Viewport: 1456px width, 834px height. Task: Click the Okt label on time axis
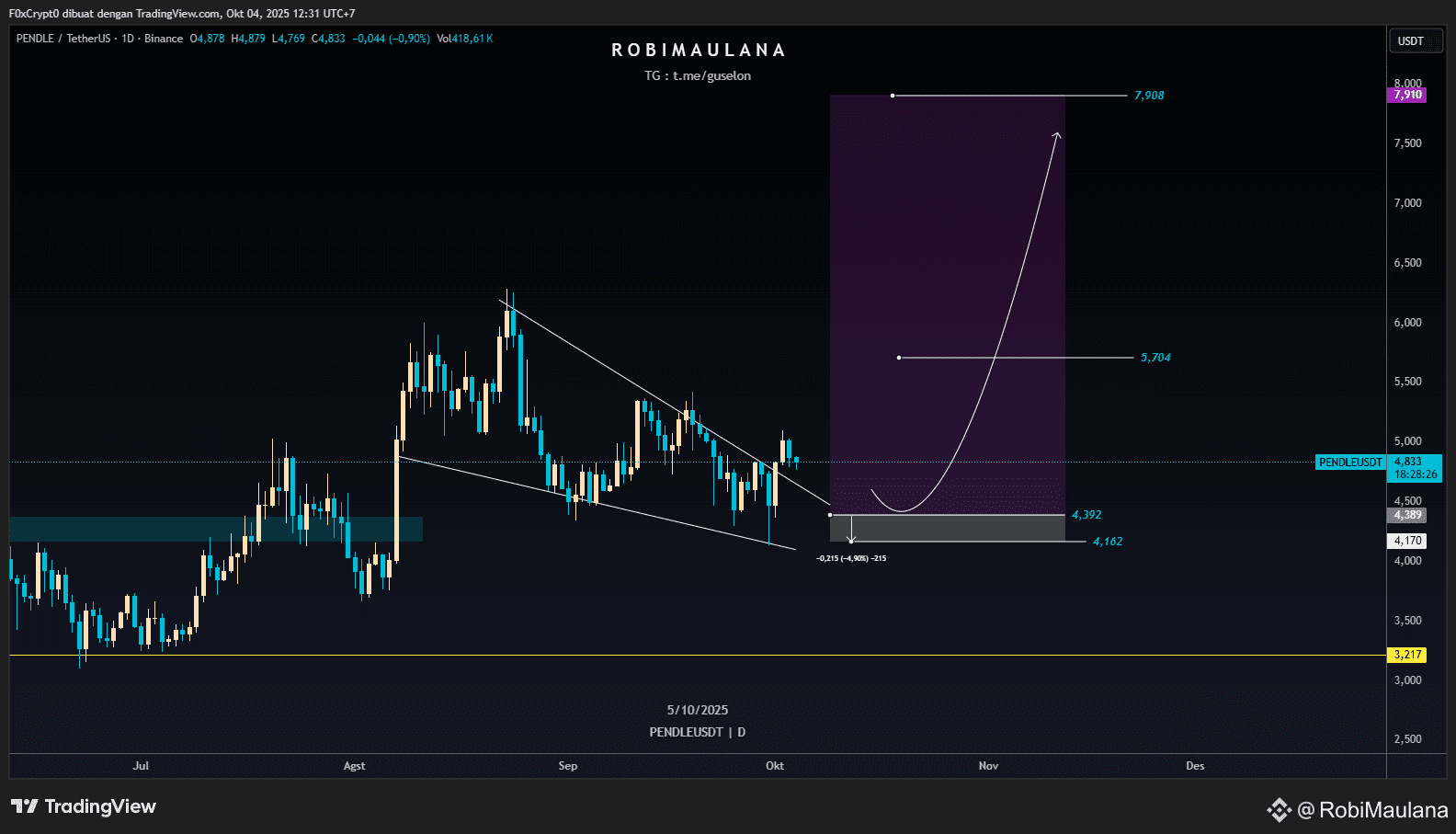pos(775,766)
